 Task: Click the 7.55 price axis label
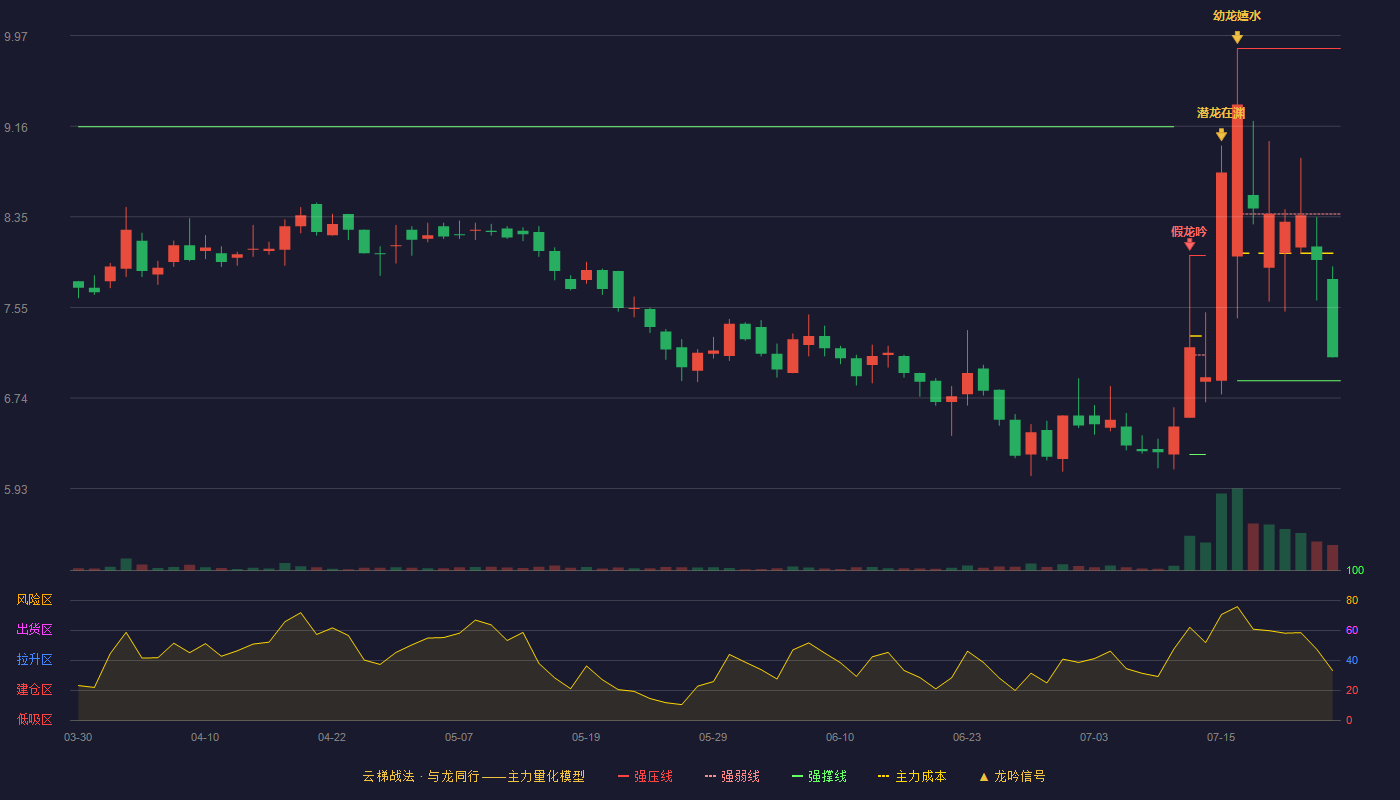[16, 309]
